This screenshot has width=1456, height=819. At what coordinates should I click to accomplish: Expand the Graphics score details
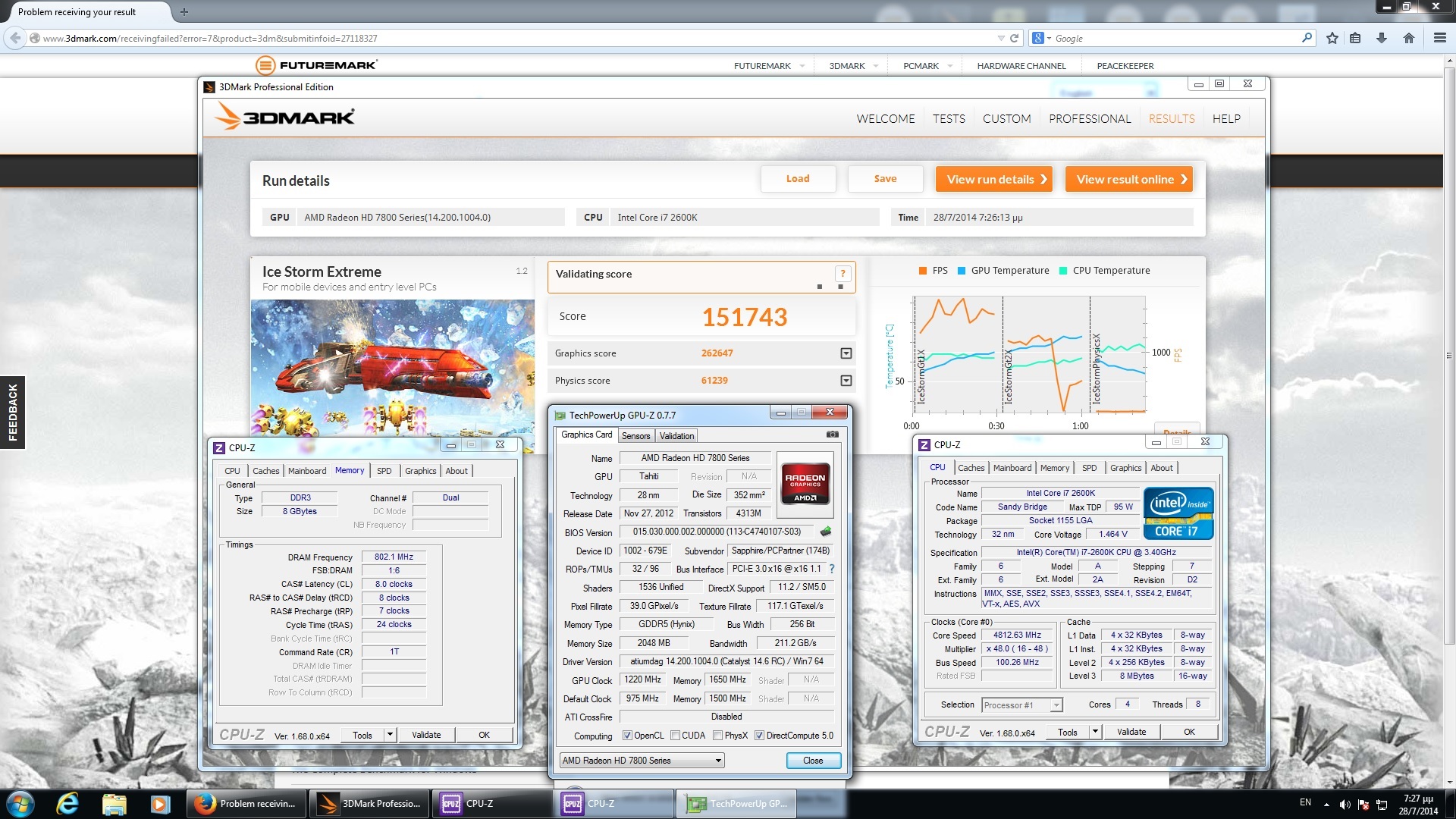(x=846, y=353)
